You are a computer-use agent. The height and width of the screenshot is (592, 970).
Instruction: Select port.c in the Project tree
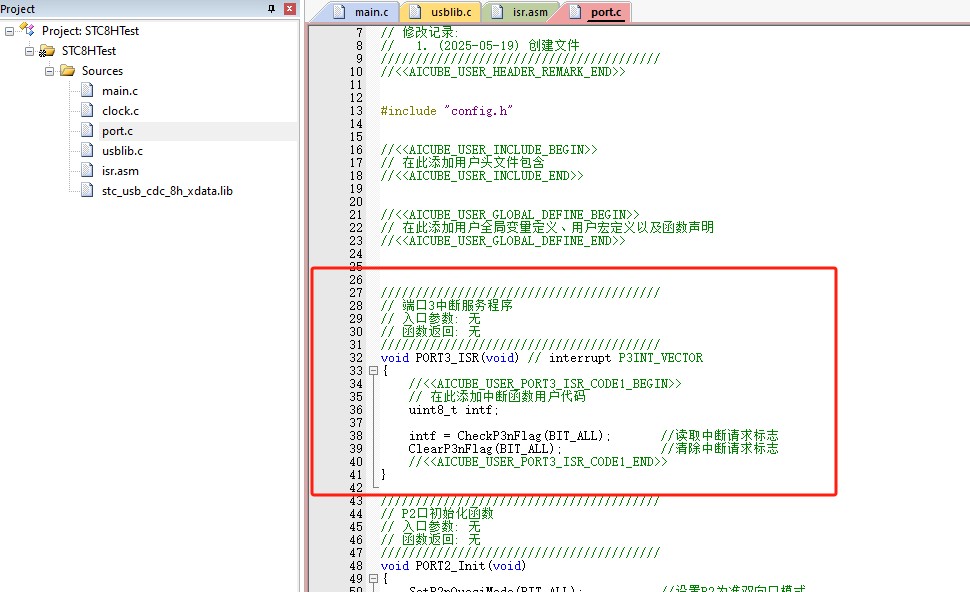(117, 131)
